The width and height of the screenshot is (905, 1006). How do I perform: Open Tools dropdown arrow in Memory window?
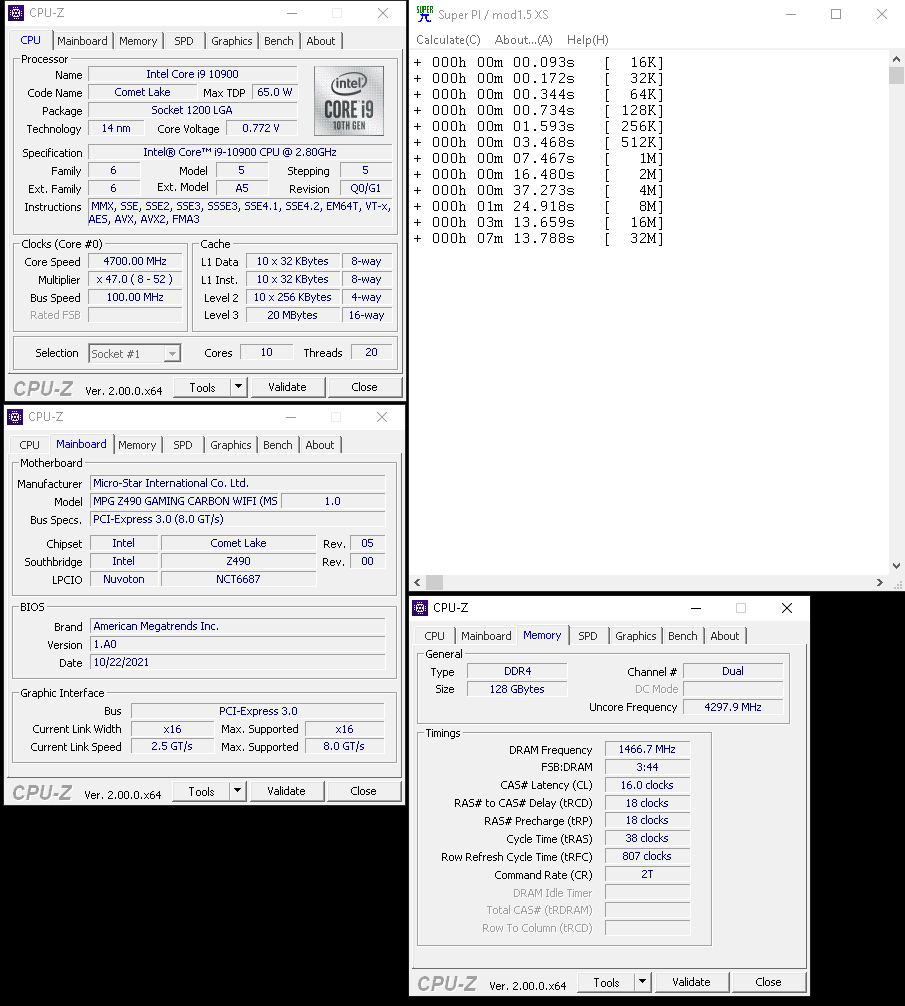click(643, 982)
